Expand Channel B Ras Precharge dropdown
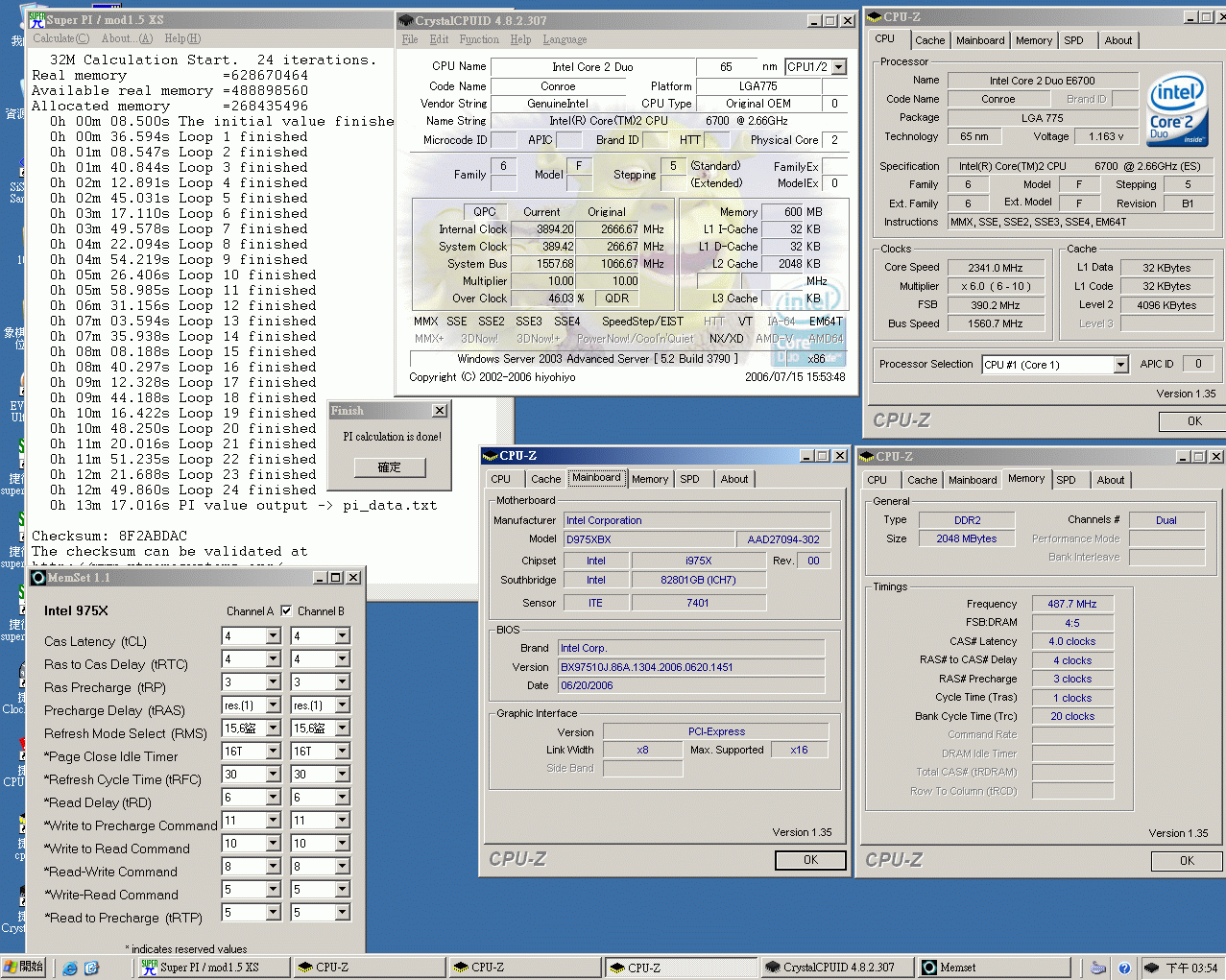 (343, 681)
